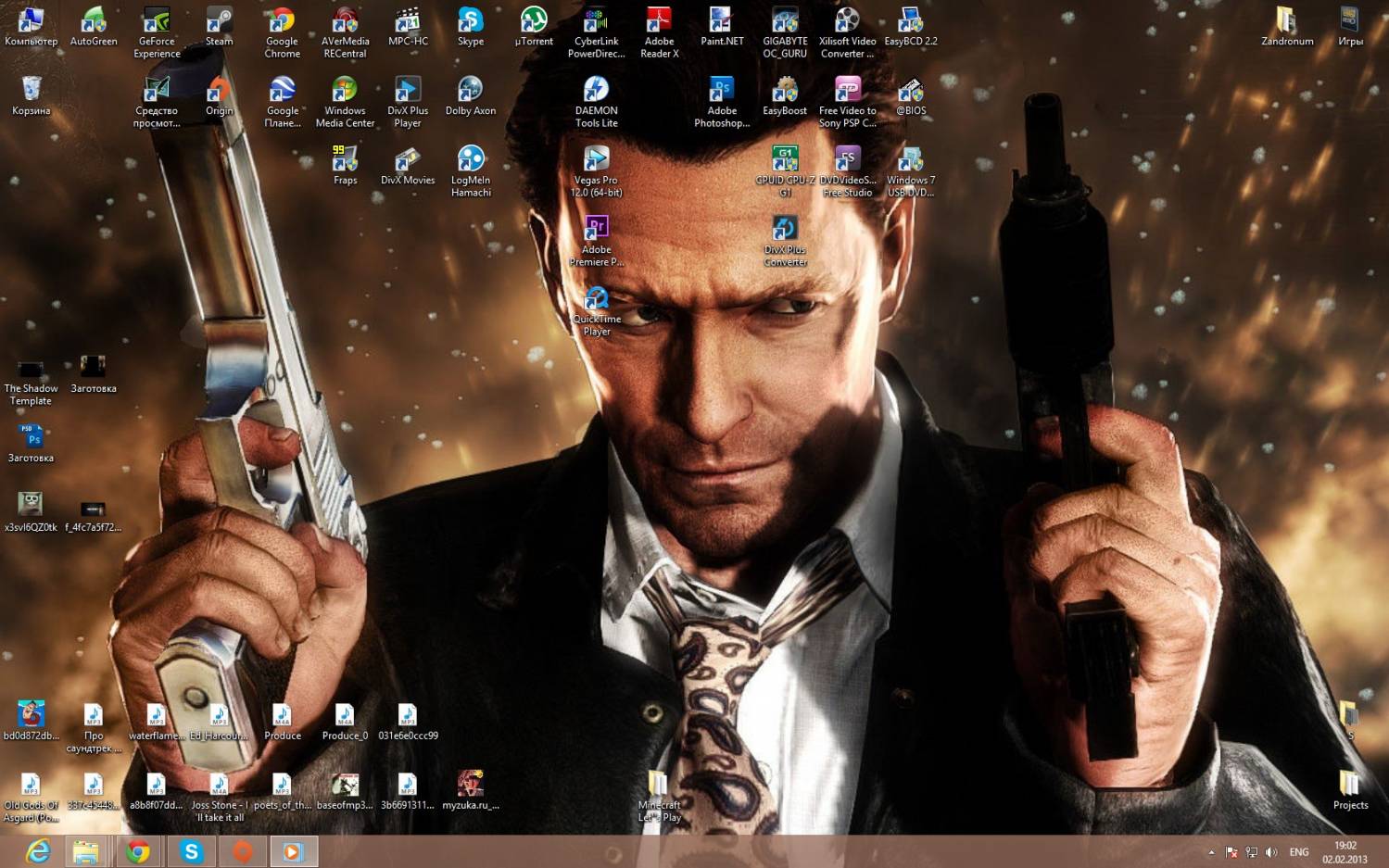This screenshot has width=1389, height=868.
Task: Open GIGABYTE OC_GURU shortcut
Action: click(x=785, y=32)
